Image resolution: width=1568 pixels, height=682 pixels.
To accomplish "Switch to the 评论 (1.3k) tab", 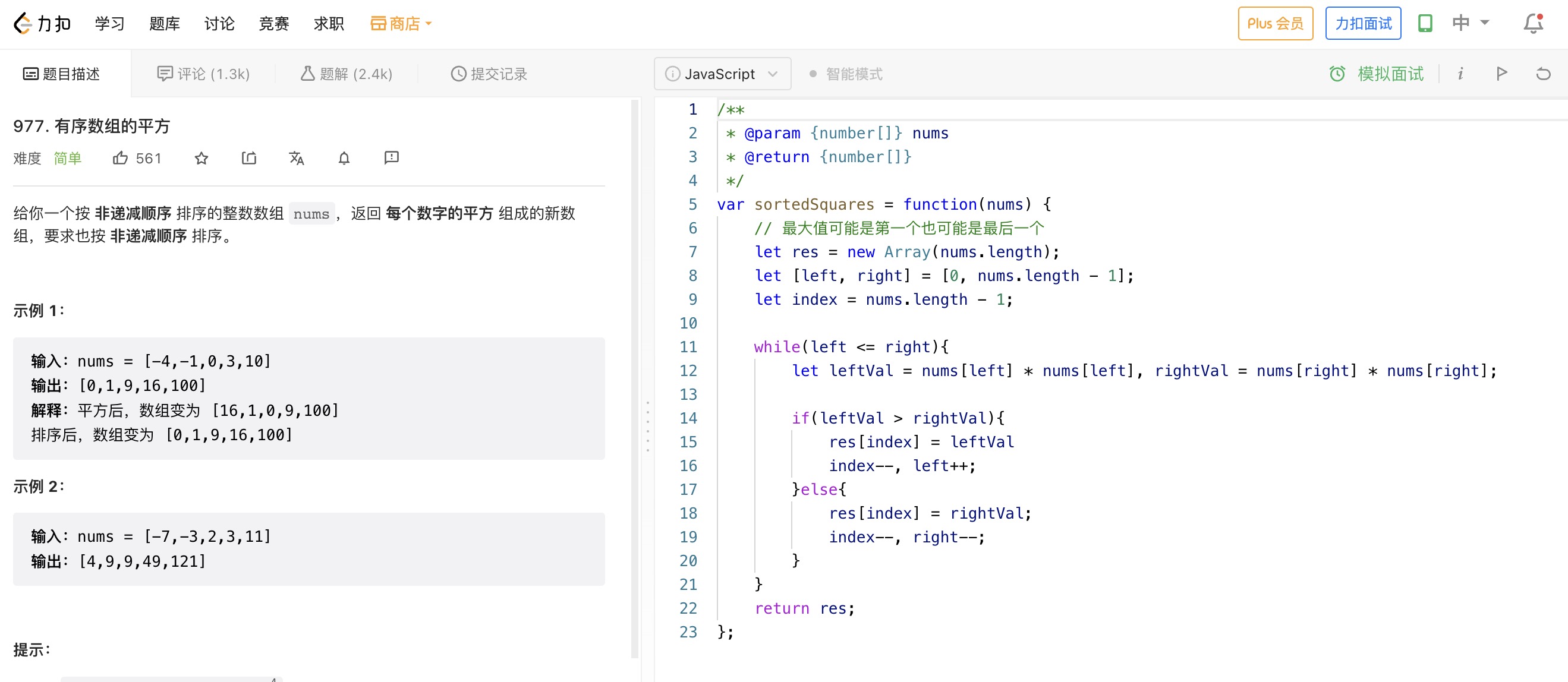I will pos(203,74).
